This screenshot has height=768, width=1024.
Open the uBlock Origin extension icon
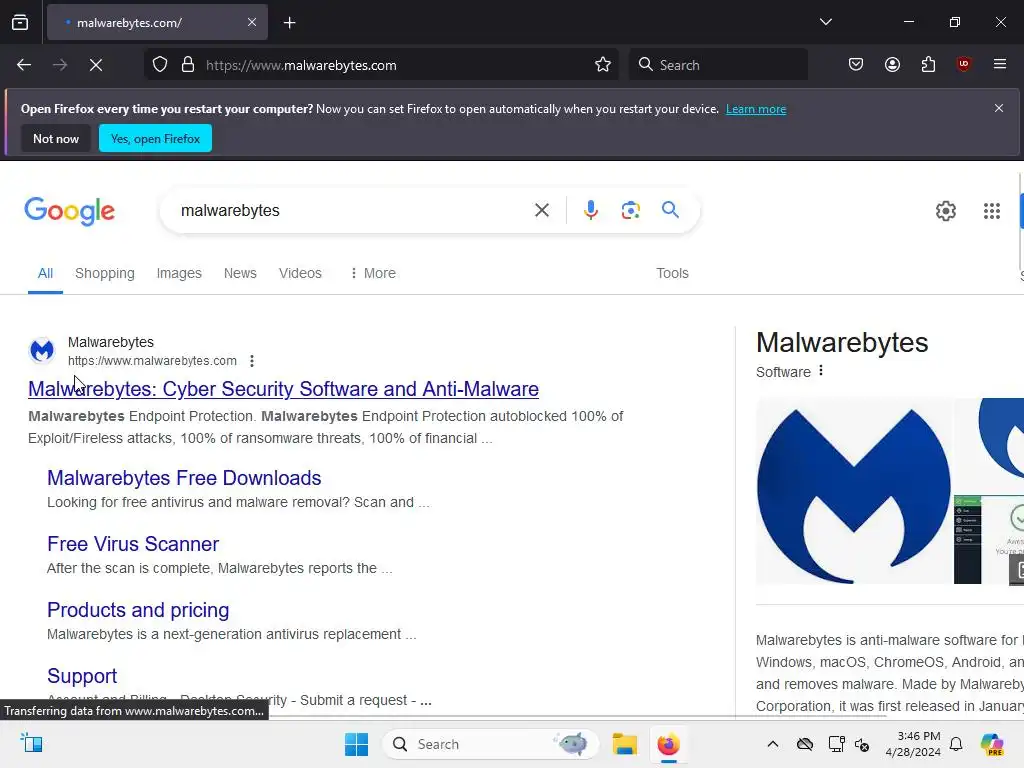pos(963,64)
